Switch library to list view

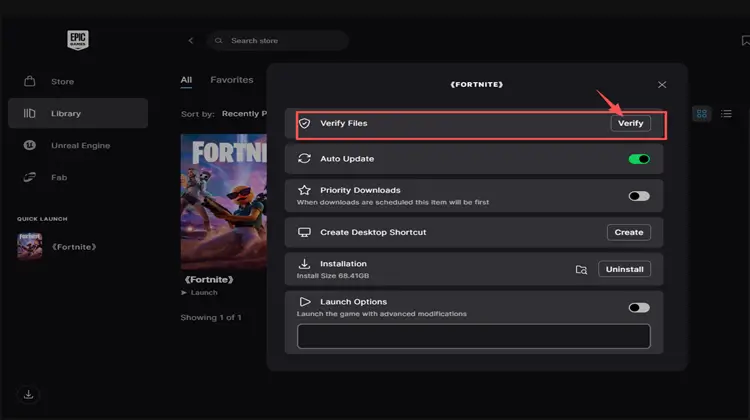tap(727, 114)
